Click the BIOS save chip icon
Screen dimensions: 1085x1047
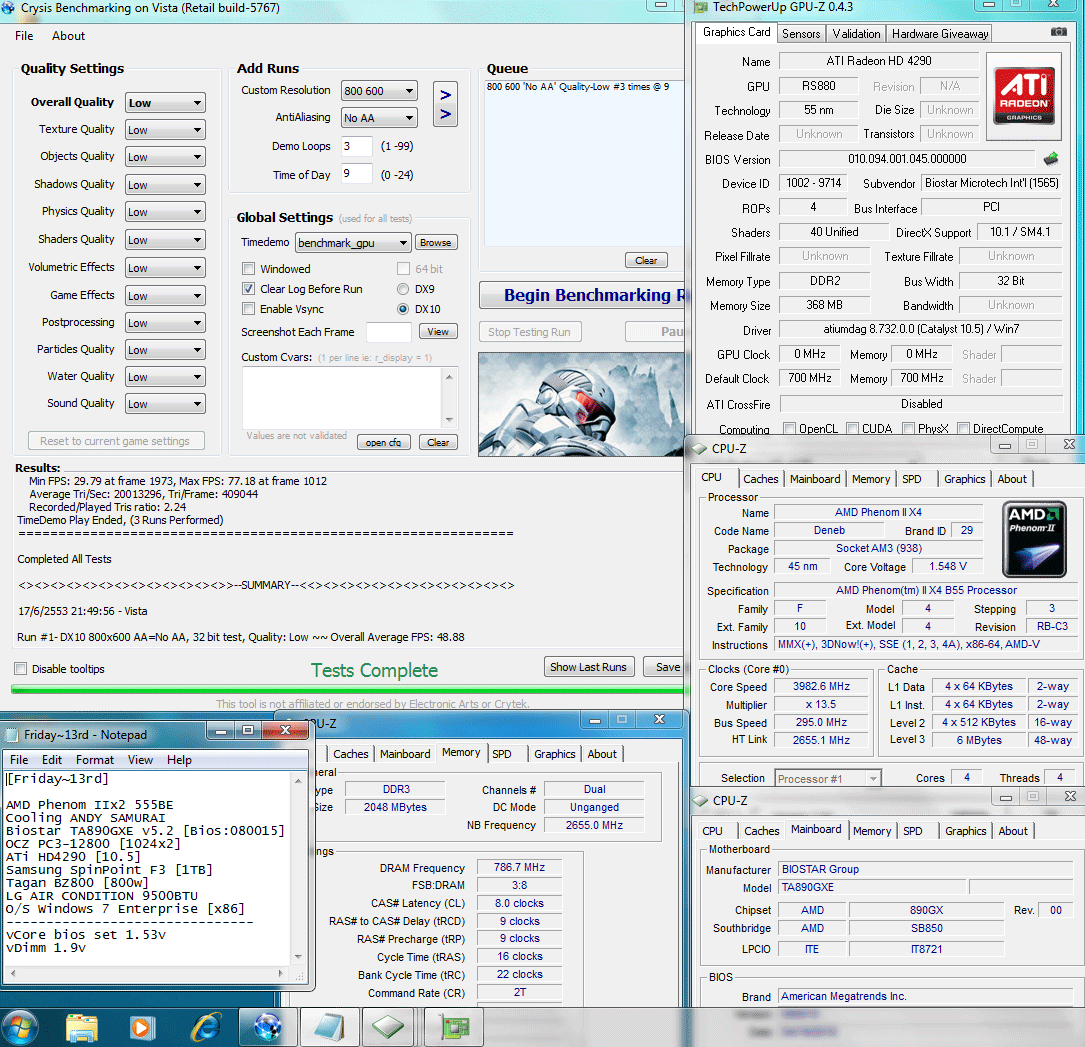coord(1051,159)
